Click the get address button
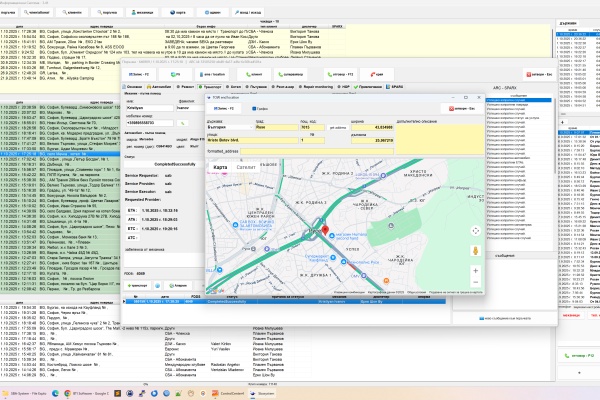The height and width of the screenshot is (400, 600). click(336, 128)
